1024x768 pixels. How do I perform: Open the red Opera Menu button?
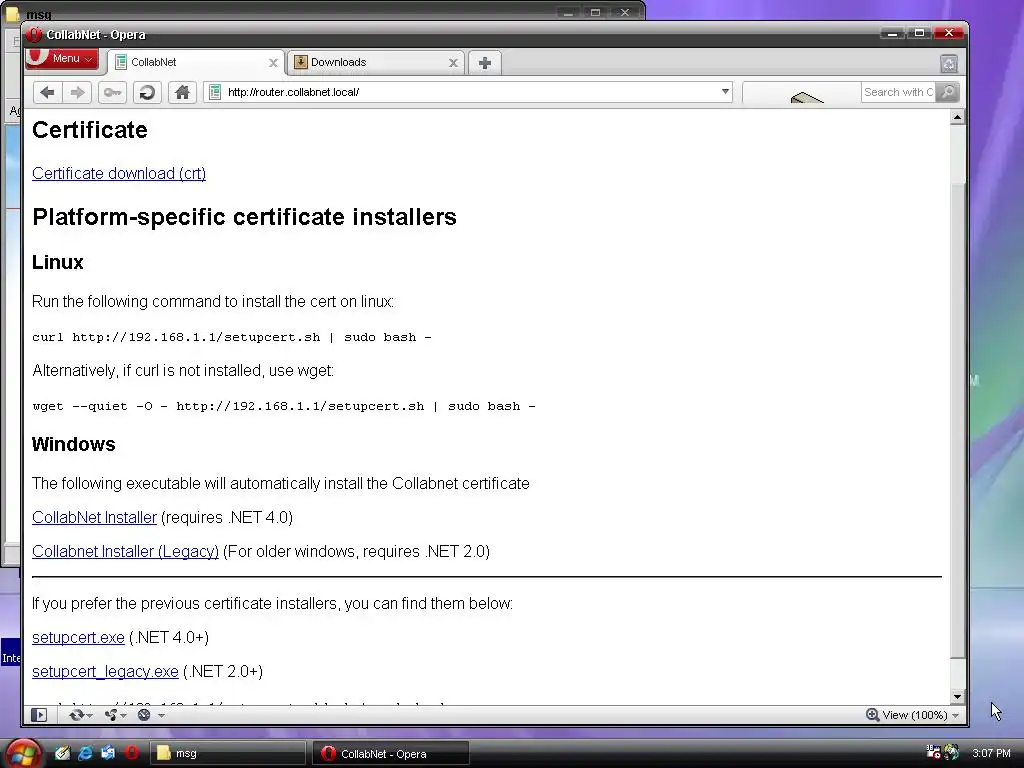tap(62, 58)
